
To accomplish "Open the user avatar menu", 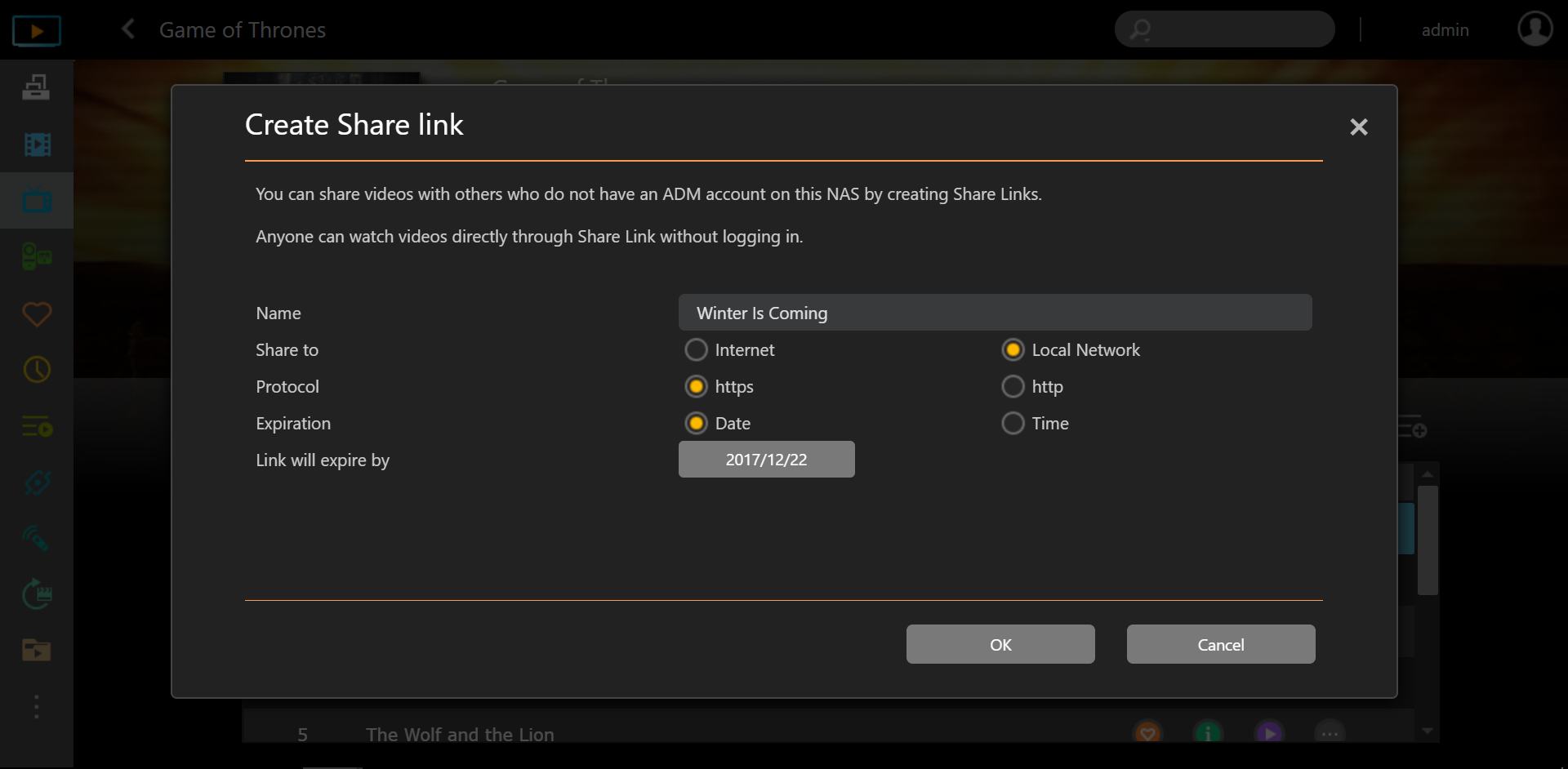I will click(x=1535, y=29).
